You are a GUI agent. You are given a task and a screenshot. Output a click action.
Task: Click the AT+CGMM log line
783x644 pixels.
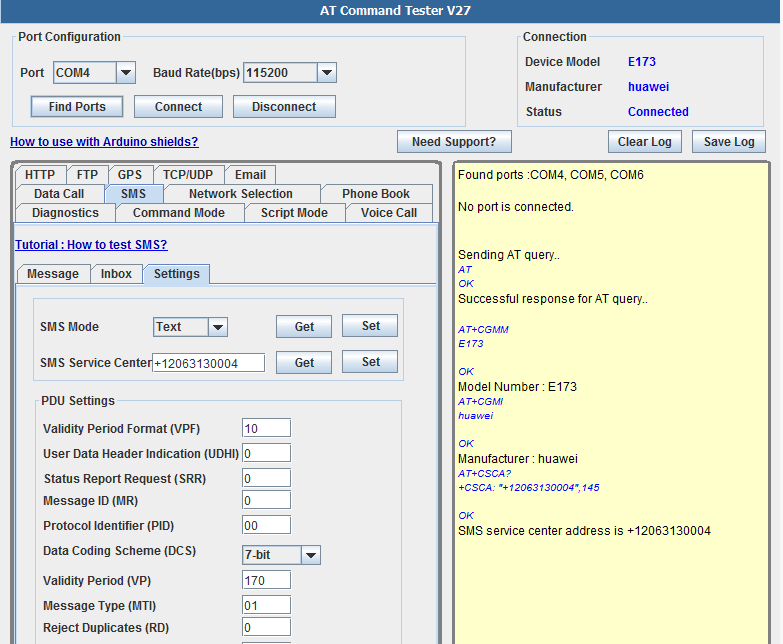[483, 329]
